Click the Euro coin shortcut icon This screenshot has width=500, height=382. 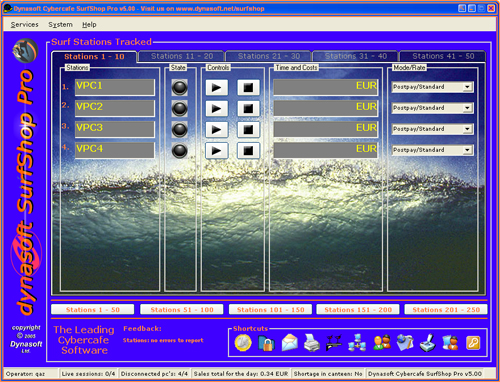[x=243, y=343]
